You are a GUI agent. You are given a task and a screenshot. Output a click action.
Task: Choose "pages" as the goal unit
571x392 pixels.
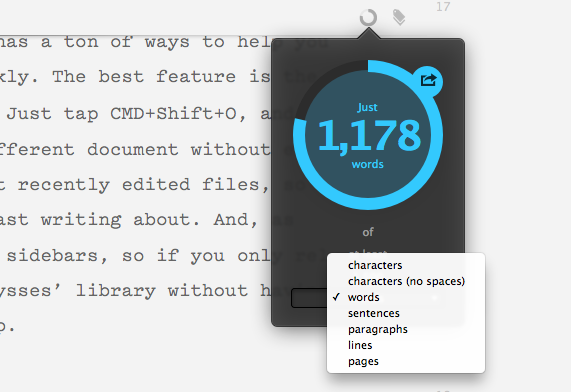[x=363, y=361]
